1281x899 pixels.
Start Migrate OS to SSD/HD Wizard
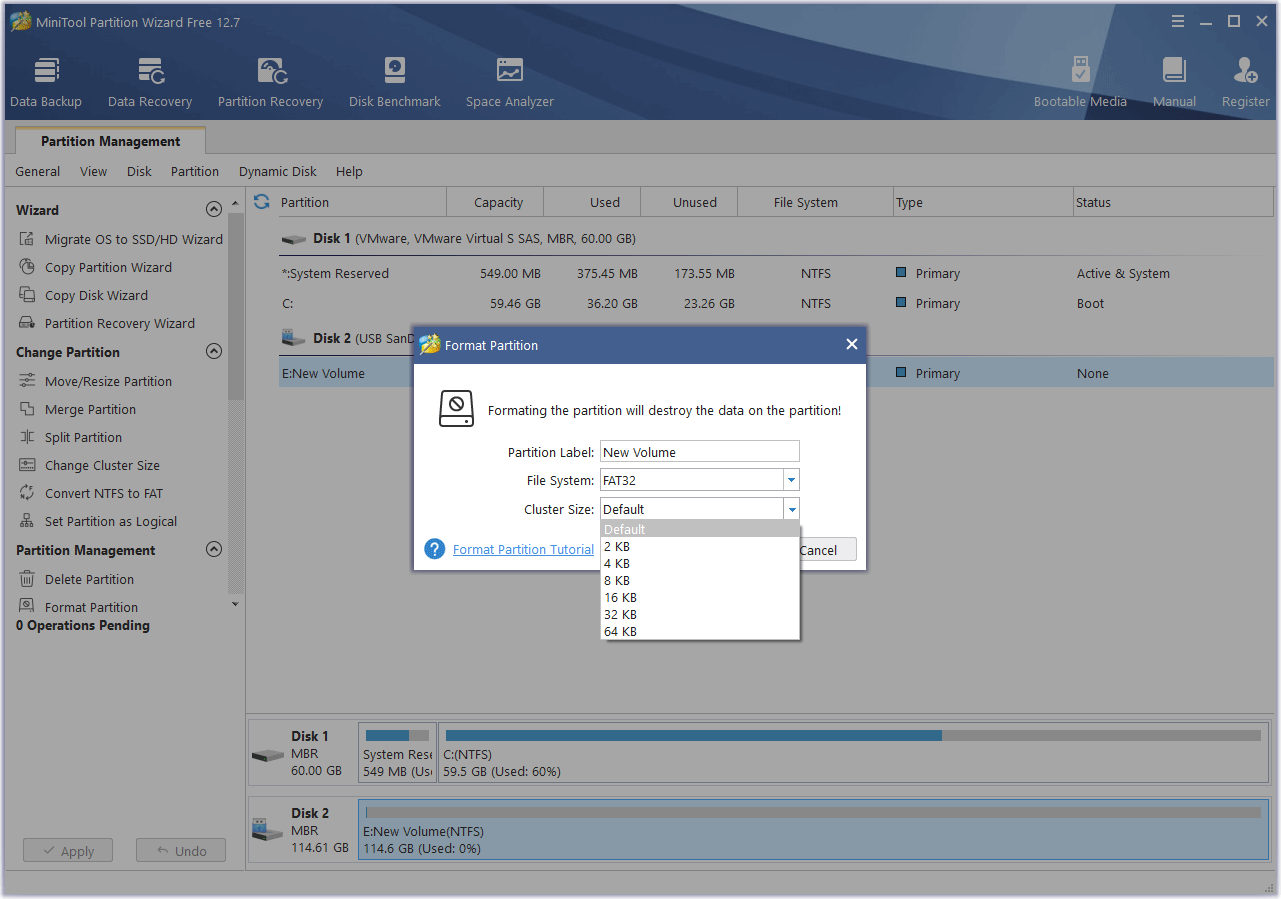(121, 239)
